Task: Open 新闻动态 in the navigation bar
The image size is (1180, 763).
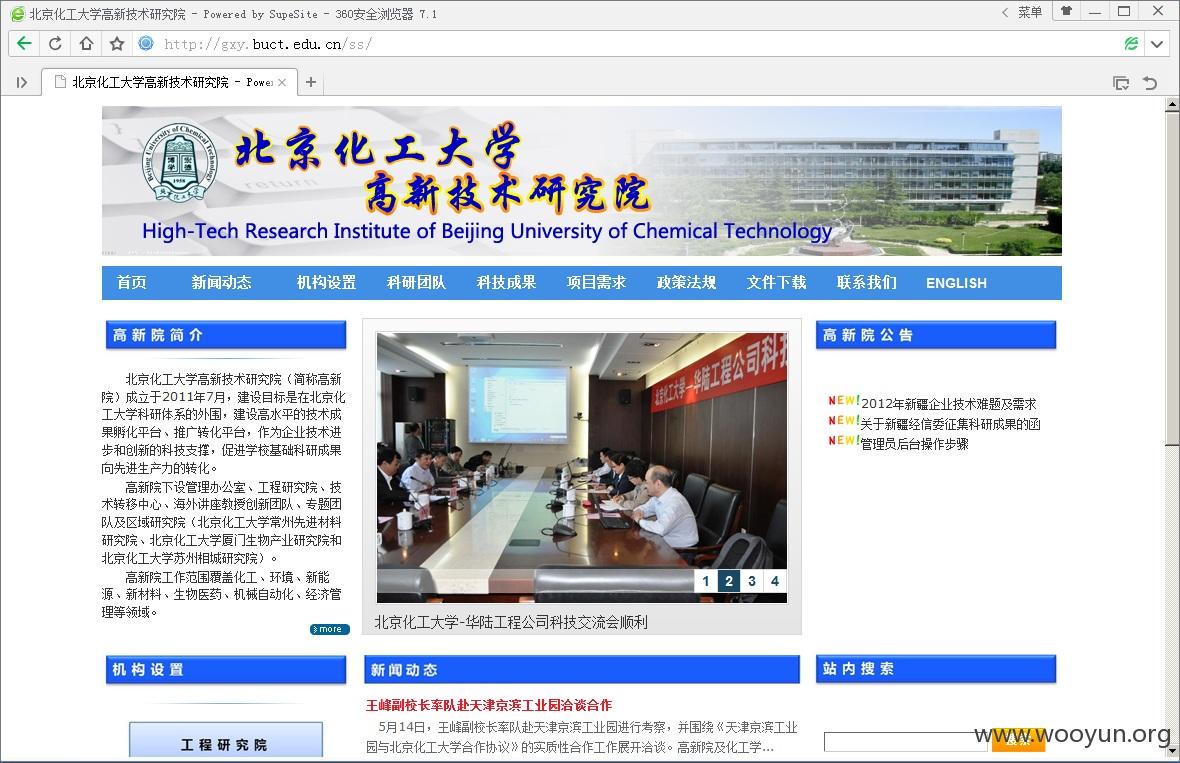Action: click(x=221, y=282)
